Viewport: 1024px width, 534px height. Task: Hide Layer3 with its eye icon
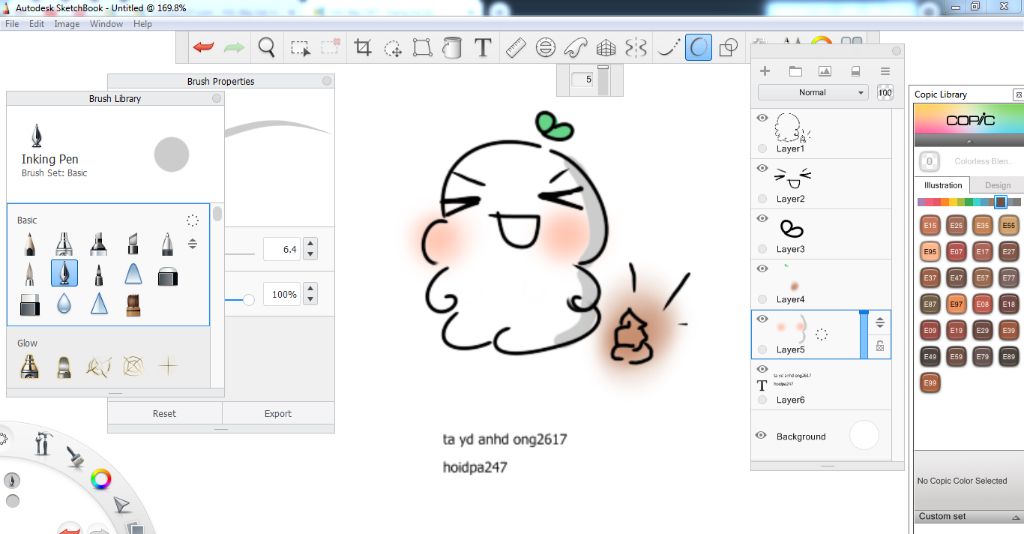[x=762, y=219]
